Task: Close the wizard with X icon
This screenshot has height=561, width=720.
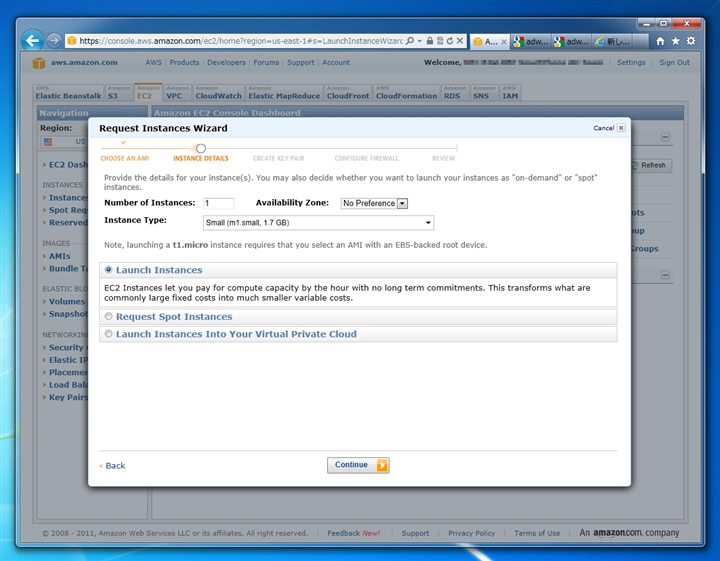Action: click(621, 128)
